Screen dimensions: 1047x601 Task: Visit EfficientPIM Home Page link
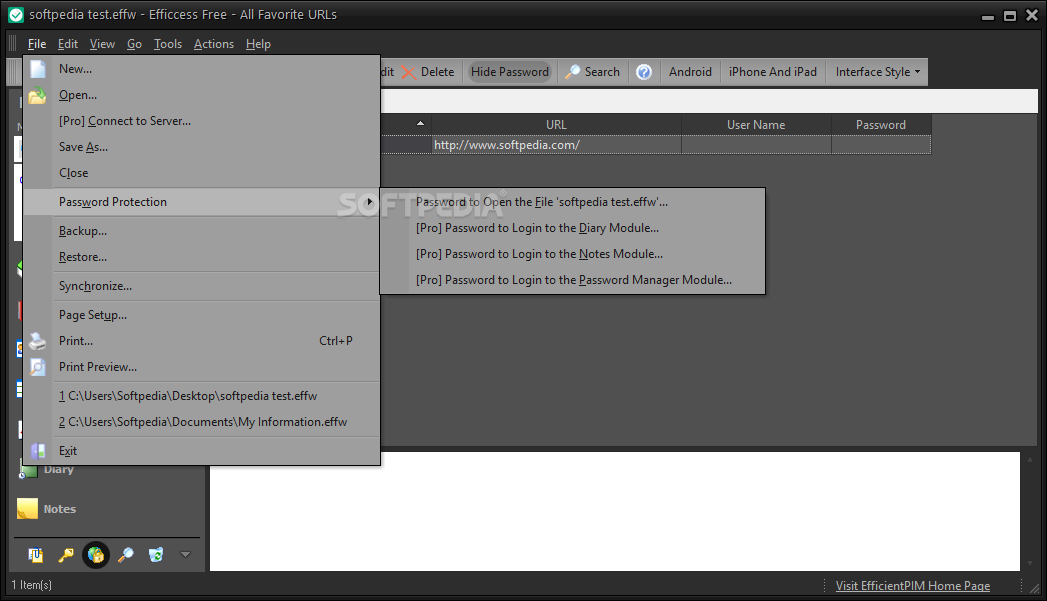913,586
